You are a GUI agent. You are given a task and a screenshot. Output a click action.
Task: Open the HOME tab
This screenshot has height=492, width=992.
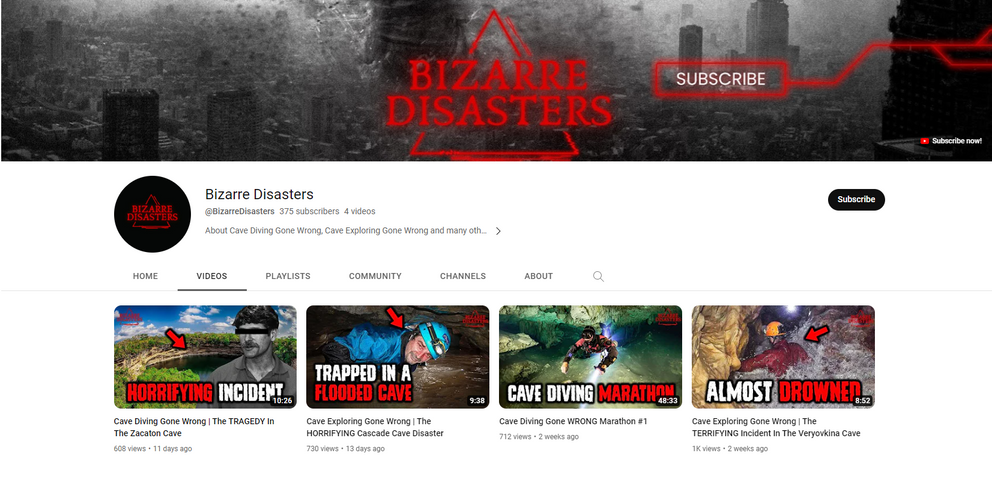coord(146,276)
